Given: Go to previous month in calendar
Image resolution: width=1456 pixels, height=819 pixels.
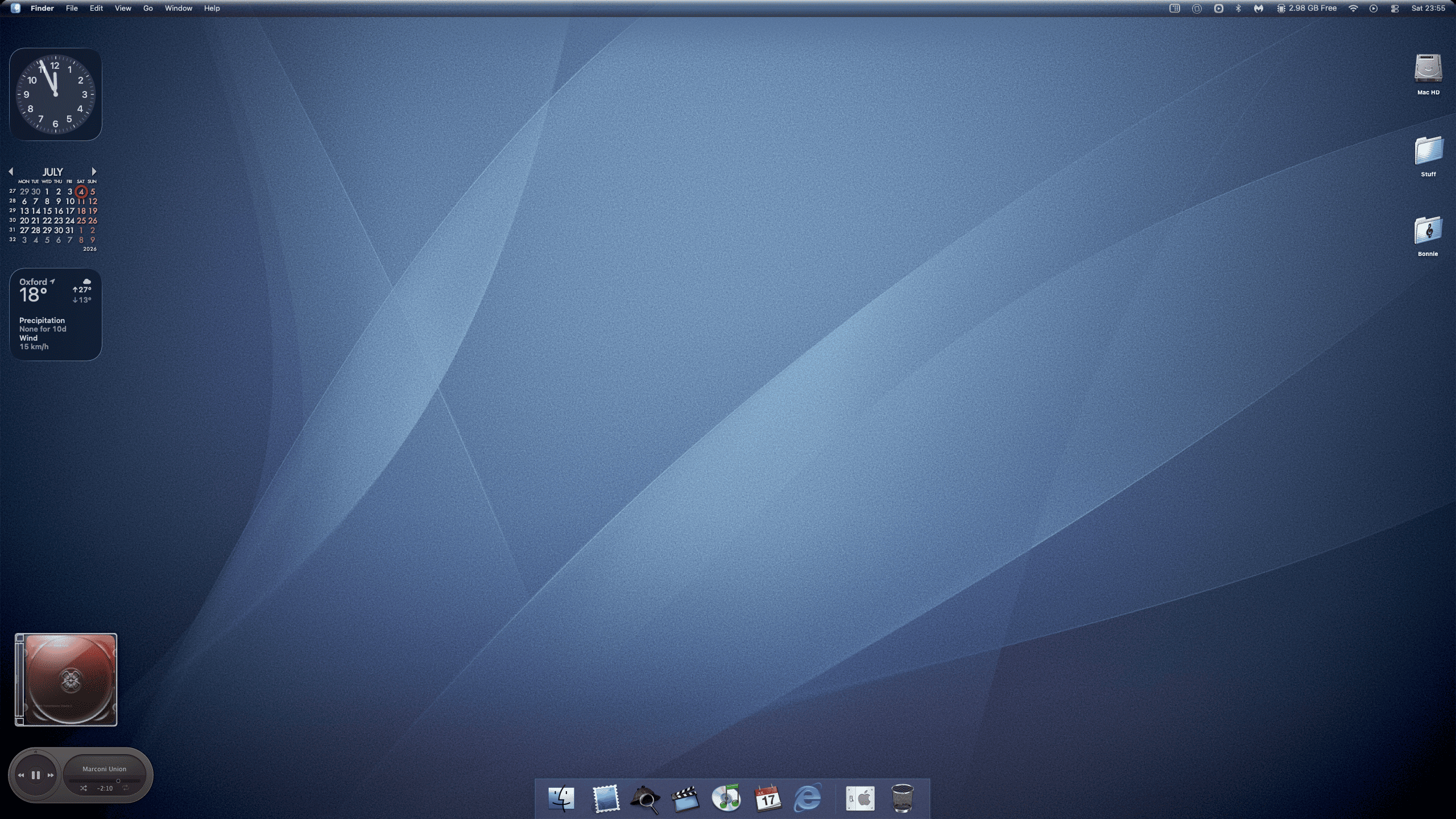Looking at the screenshot, I should pyautogui.click(x=11, y=171).
